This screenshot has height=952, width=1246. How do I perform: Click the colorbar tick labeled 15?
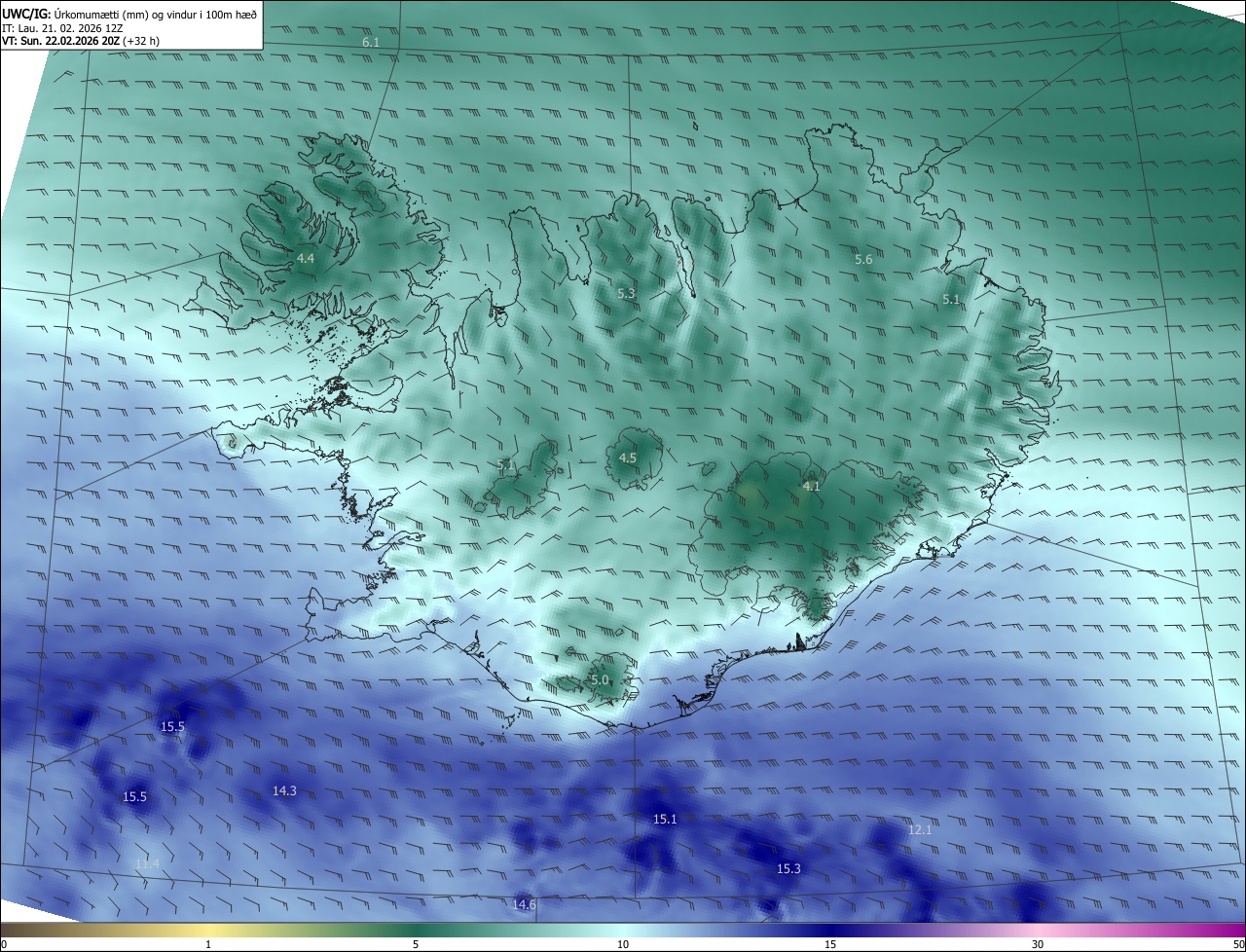click(x=830, y=944)
